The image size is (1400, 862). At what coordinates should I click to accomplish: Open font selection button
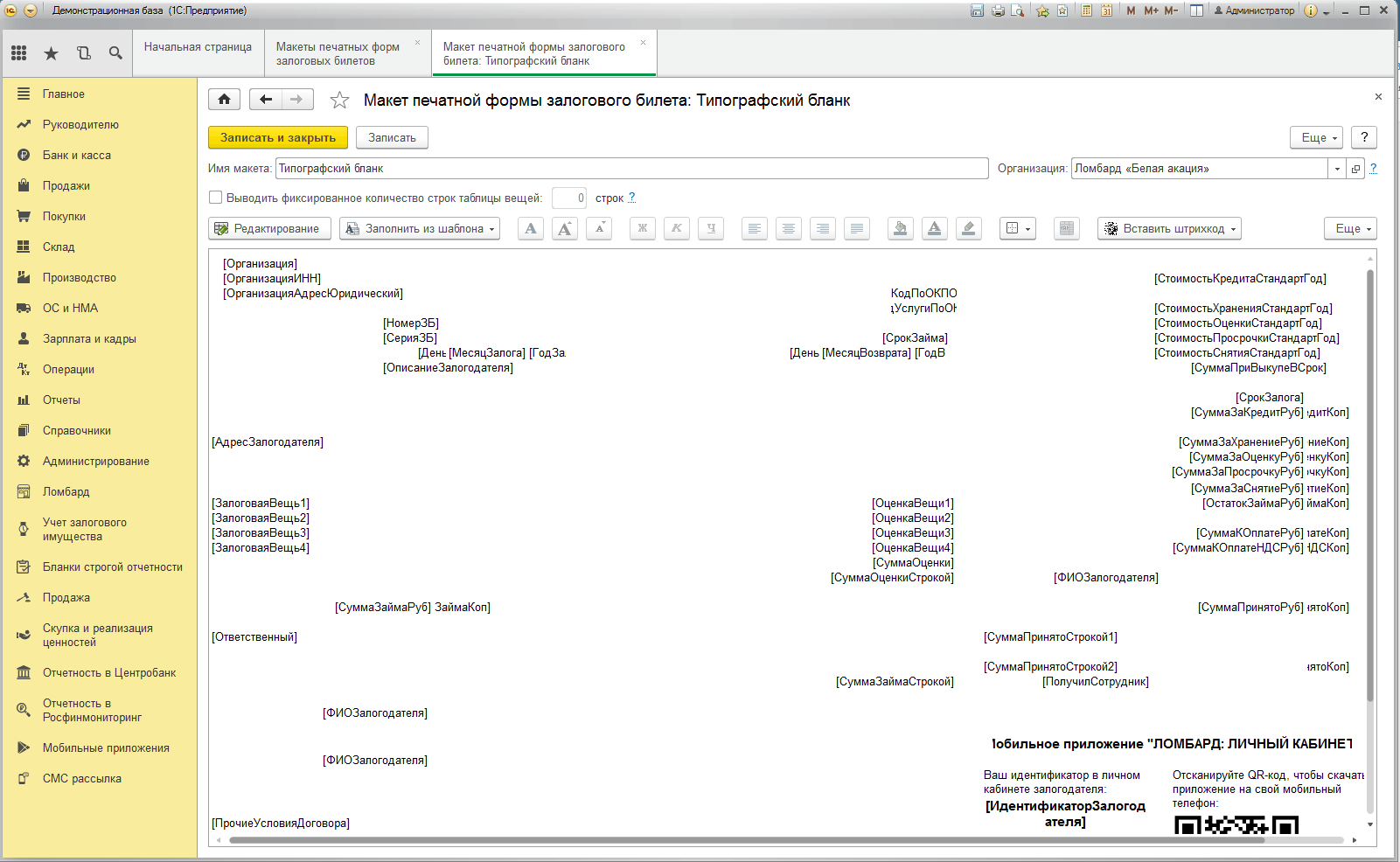pos(531,228)
